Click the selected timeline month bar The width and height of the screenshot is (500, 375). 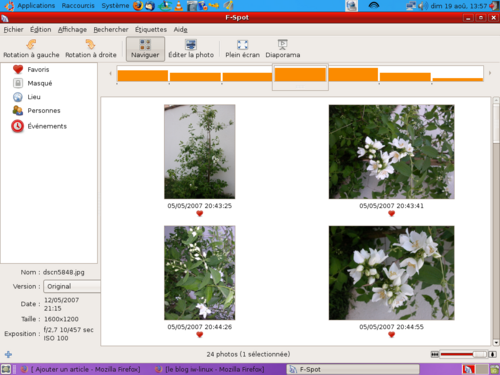pyautogui.click(x=300, y=74)
